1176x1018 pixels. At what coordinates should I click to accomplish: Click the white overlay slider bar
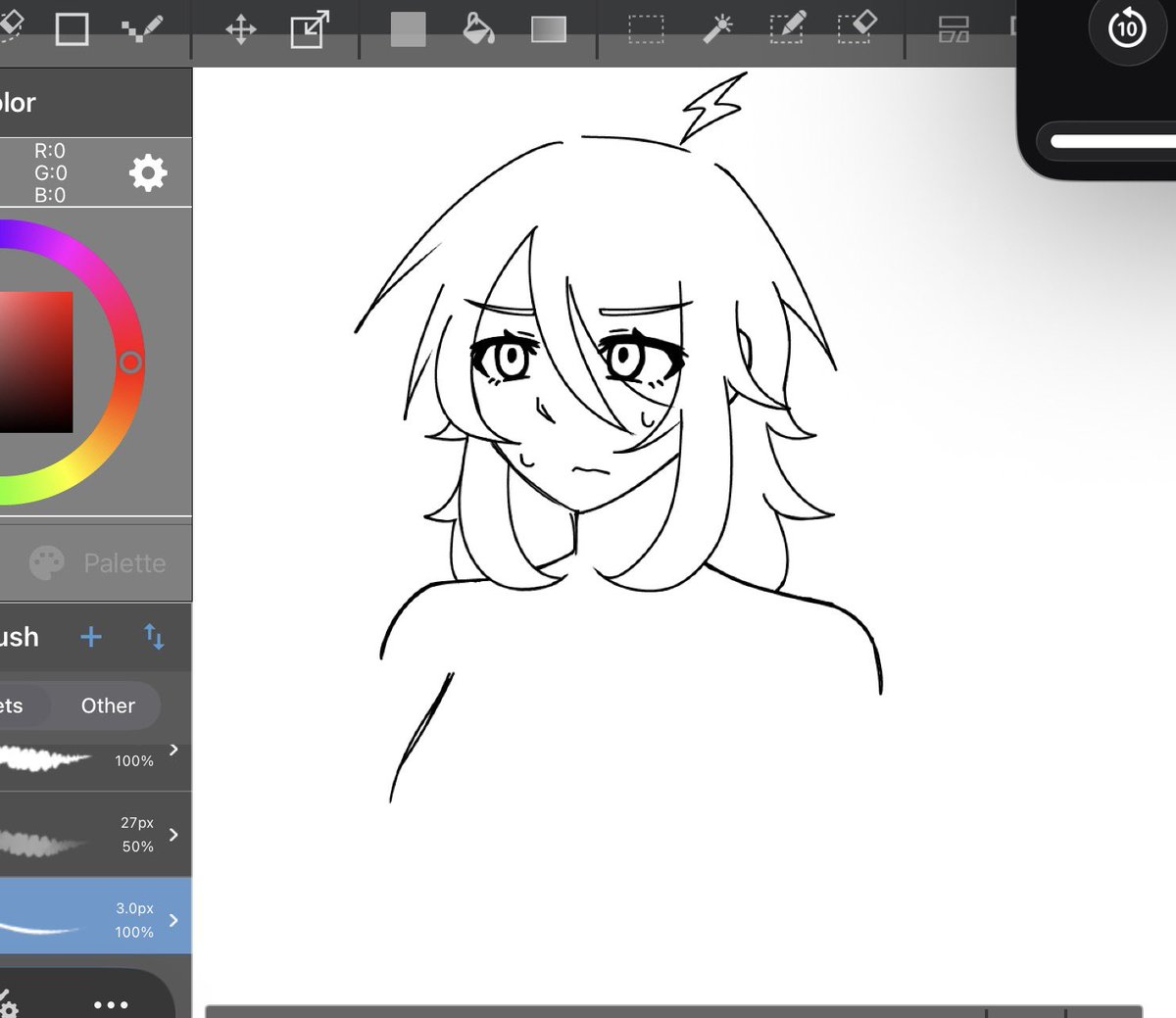(1112, 142)
